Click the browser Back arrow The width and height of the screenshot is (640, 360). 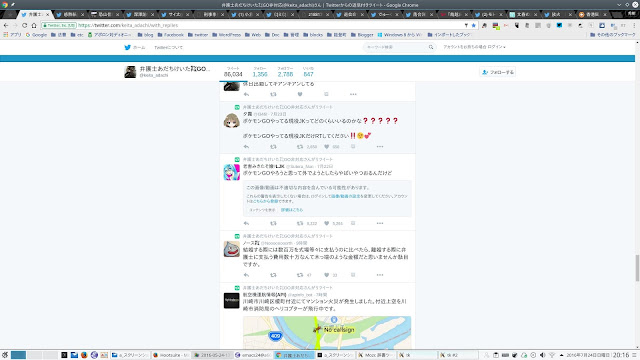[x=6, y=25]
